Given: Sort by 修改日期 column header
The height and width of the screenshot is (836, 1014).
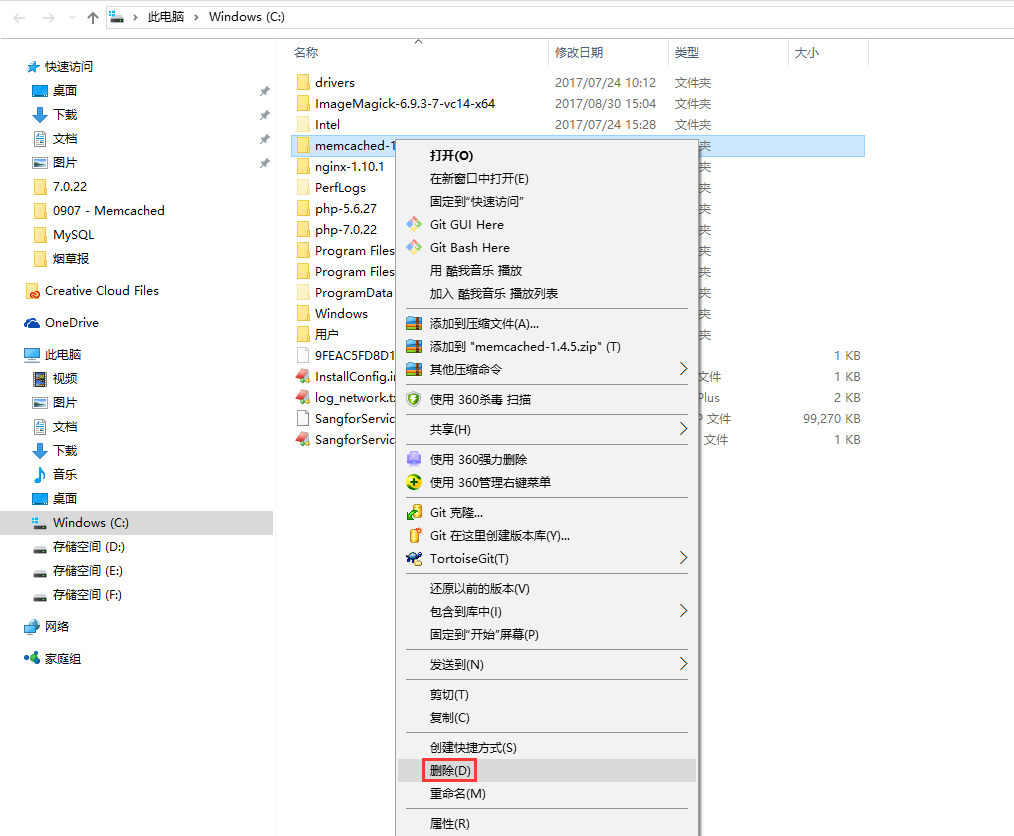Looking at the screenshot, I should pos(579,52).
